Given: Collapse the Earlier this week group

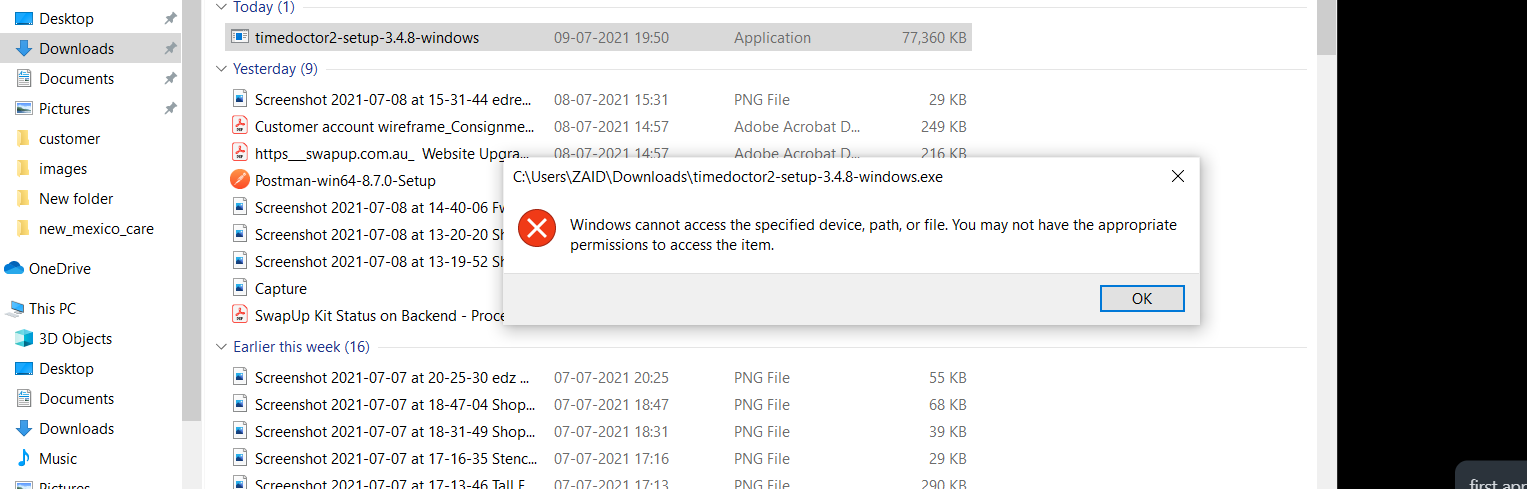Looking at the screenshot, I should click(221, 347).
